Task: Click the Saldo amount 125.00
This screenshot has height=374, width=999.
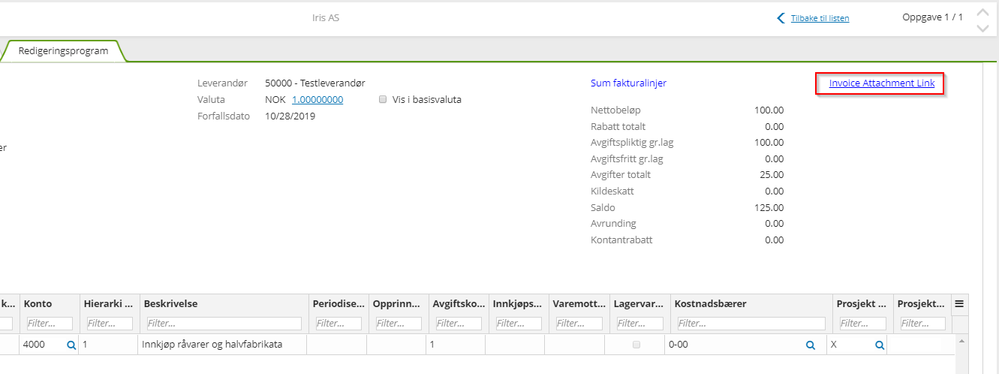Action: pos(769,208)
